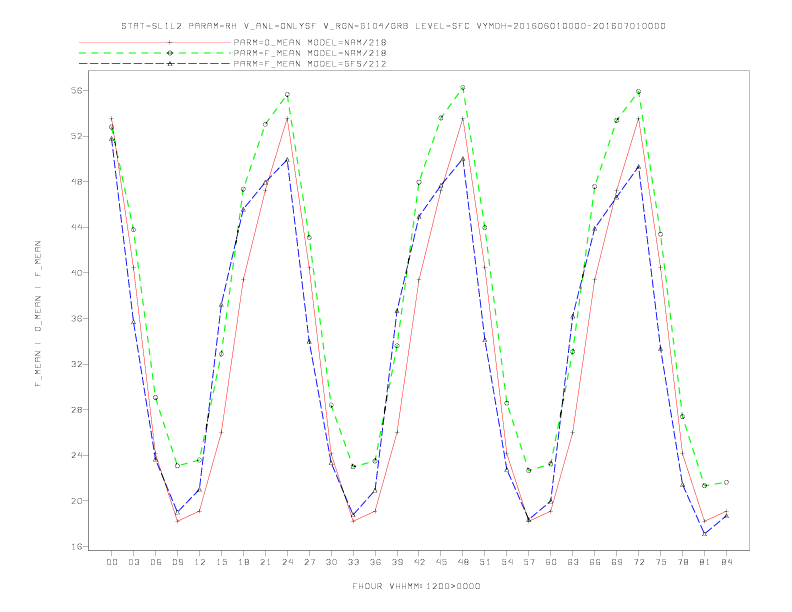The width and height of the screenshot is (792, 612).
Task: Click the vertical axis title F_MEAN | O_MEAN | F_MEAN
Action: (38, 314)
